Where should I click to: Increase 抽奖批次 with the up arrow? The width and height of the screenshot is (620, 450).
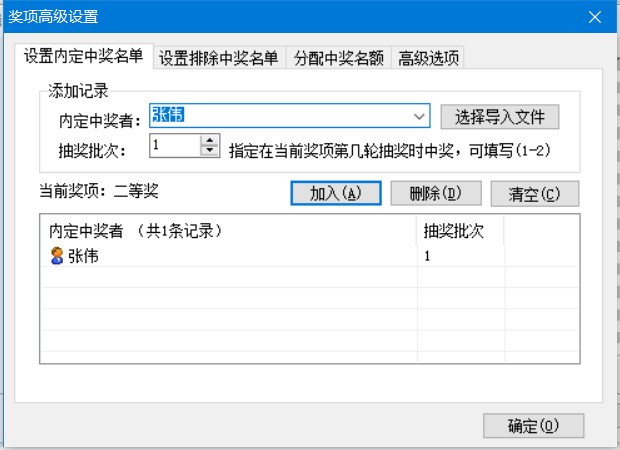[209, 140]
